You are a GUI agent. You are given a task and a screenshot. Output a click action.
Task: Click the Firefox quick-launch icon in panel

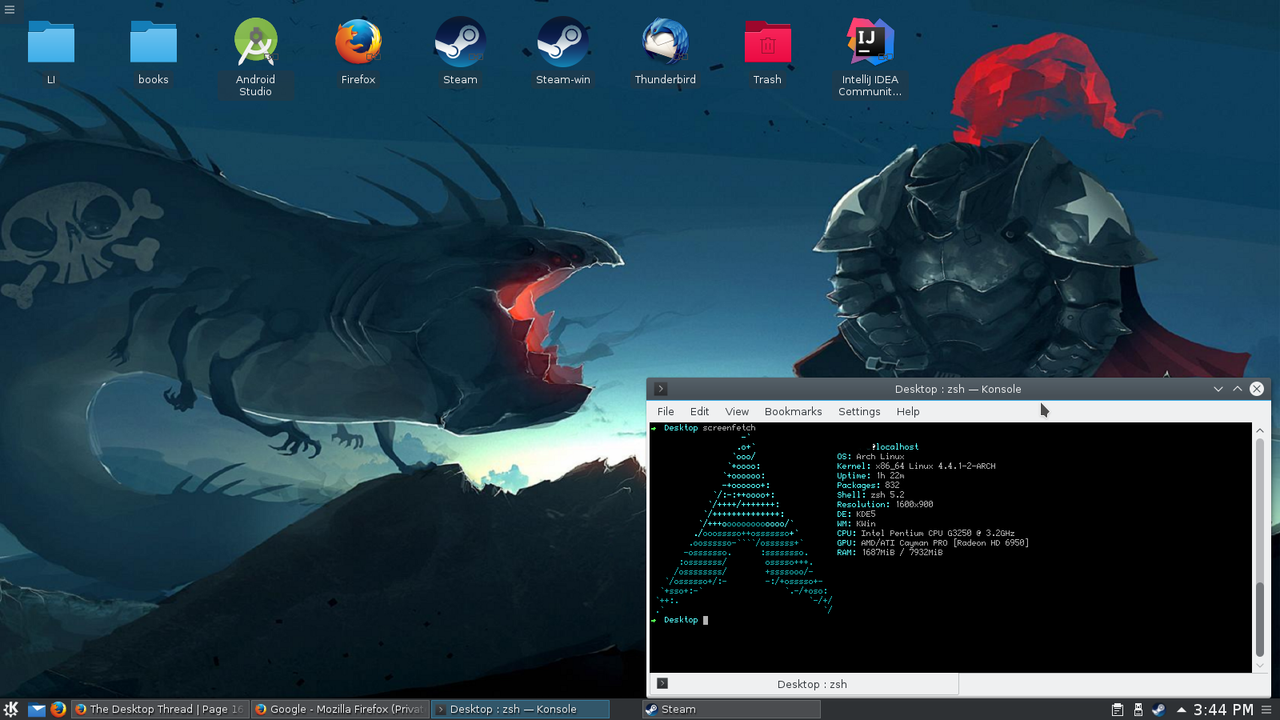(58, 709)
